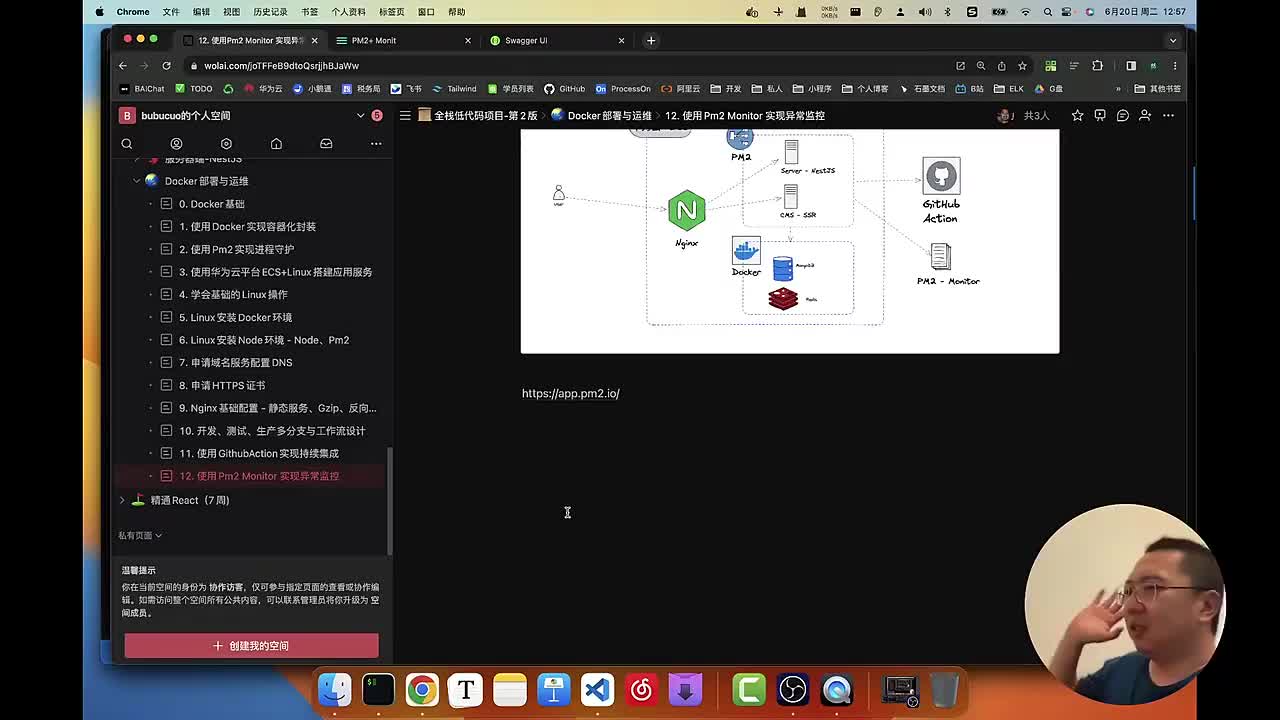The image size is (1280, 720).
Task: Open page 7. 申请域名服务配置 DNS
Action: pyautogui.click(x=236, y=362)
